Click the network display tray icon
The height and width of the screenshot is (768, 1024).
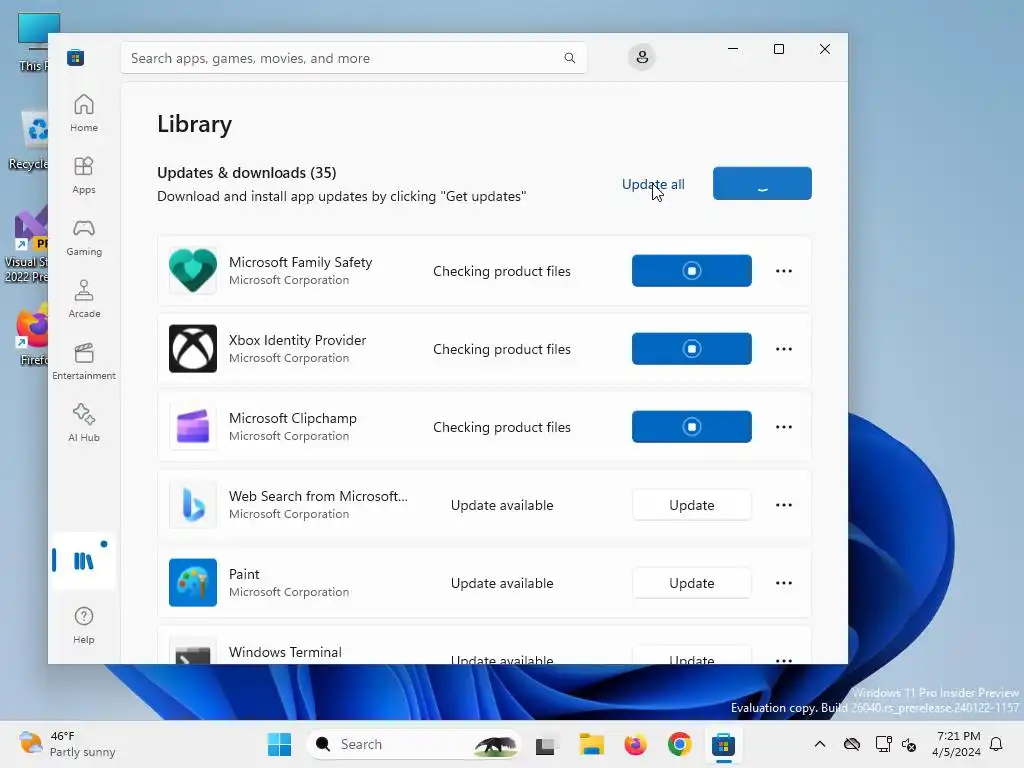tap(883, 744)
